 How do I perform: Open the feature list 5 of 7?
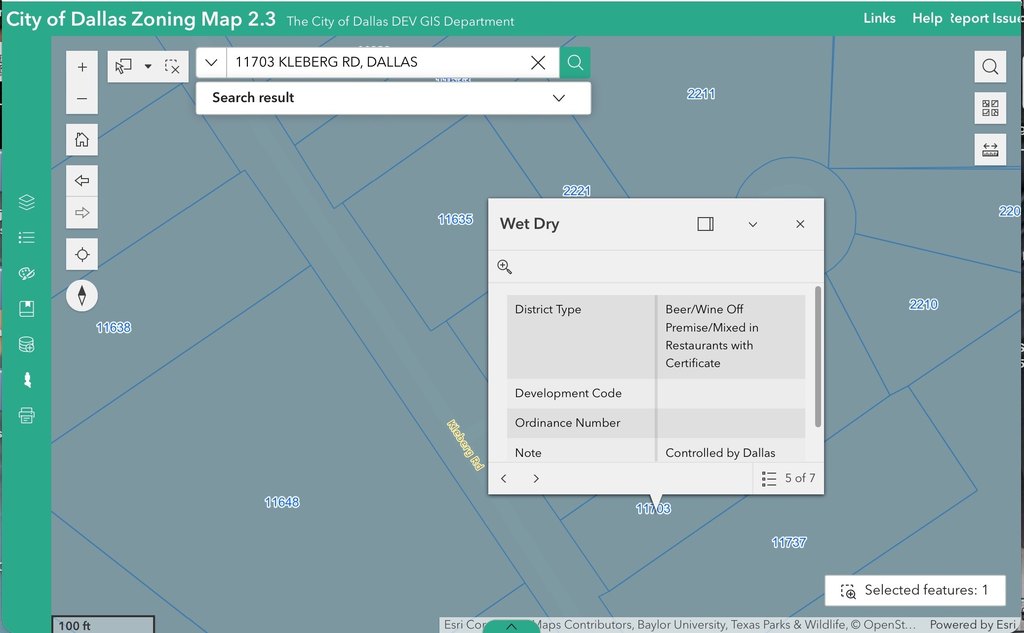(788, 479)
